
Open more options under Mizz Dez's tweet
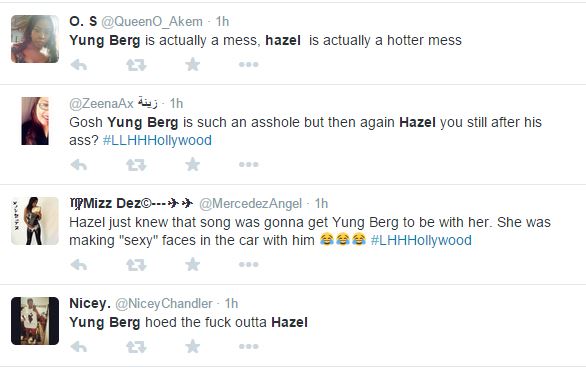click(x=249, y=265)
